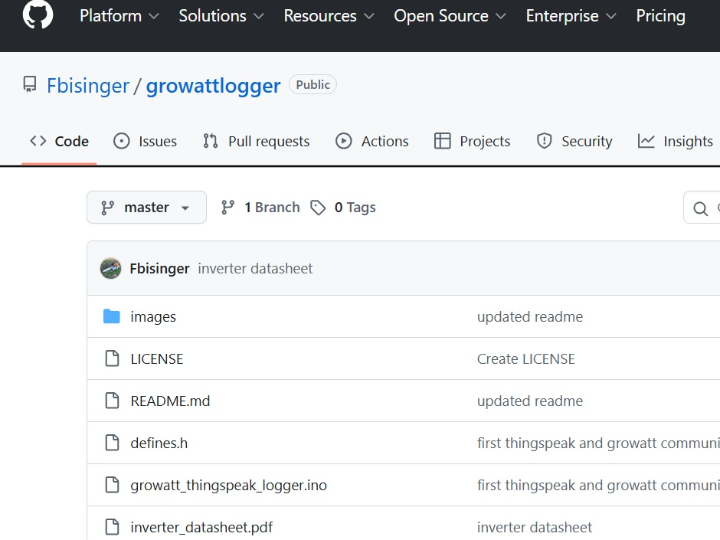The width and height of the screenshot is (720, 540).
Task: Click Fbisinger's avatar in commit row
Action: tap(111, 268)
